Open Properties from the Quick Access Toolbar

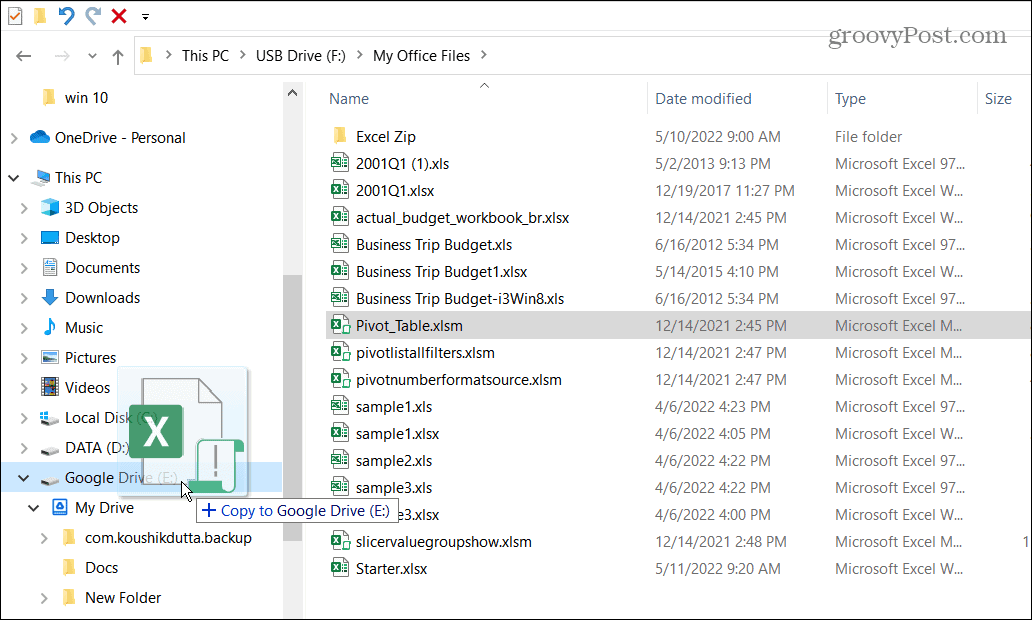pyautogui.click(x=15, y=16)
